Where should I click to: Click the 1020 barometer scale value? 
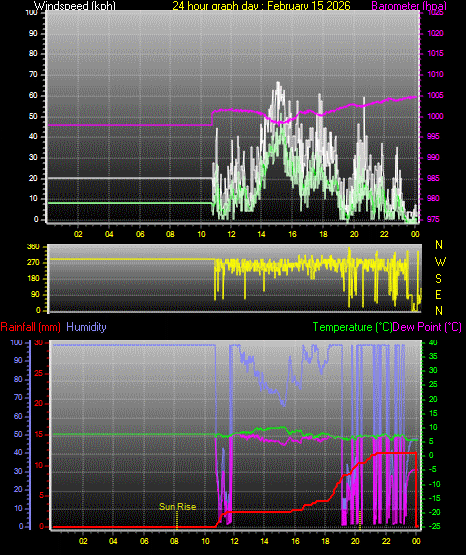coord(436,33)
